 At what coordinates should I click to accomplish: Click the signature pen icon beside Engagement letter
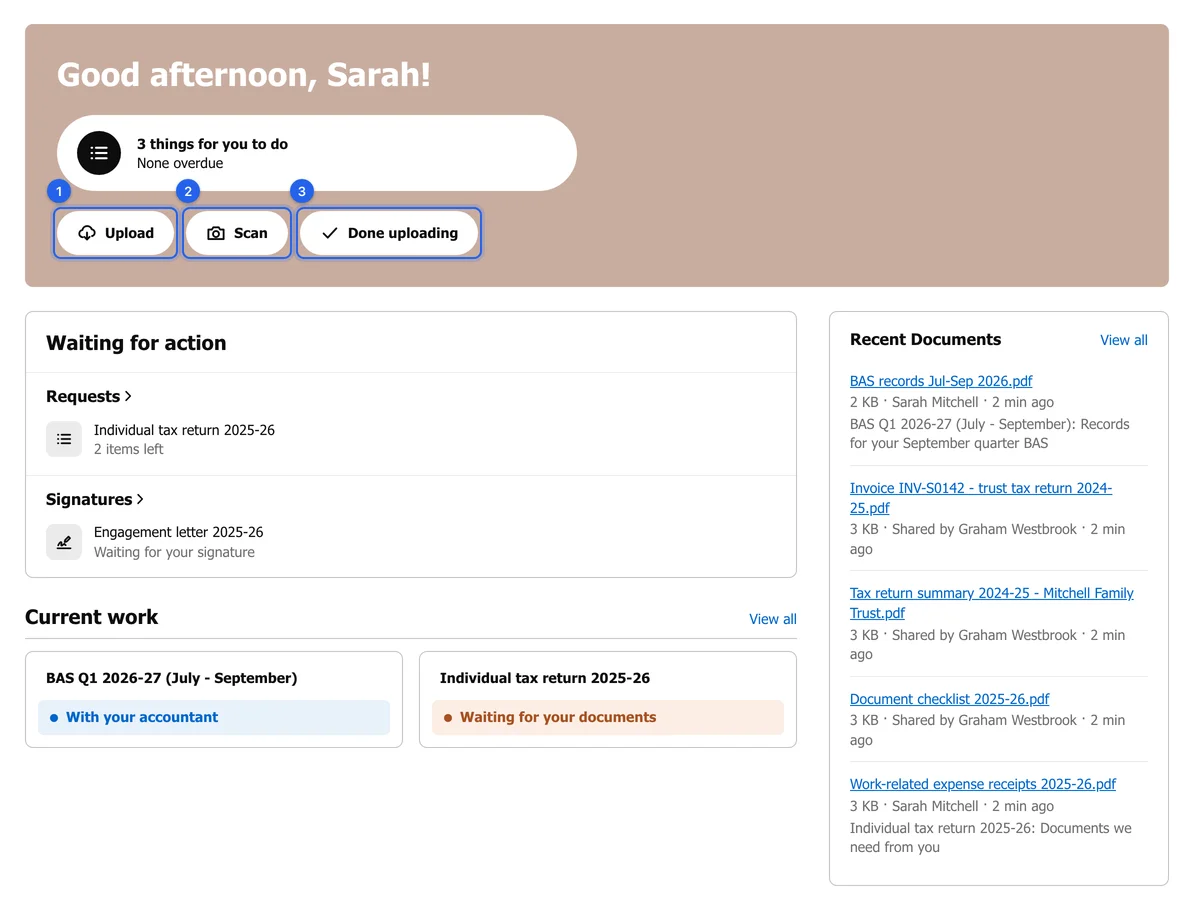64,542
